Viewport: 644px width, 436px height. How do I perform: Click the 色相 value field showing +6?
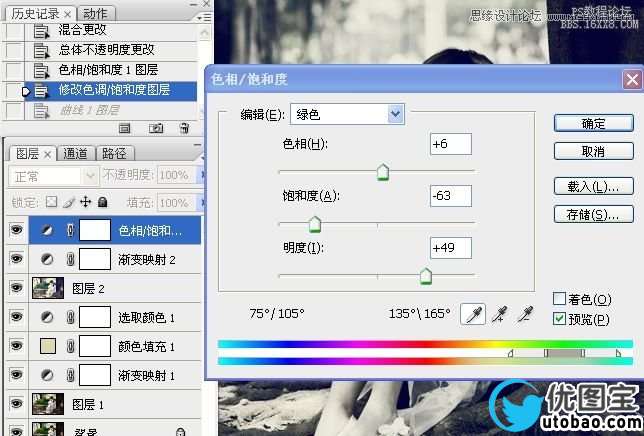(x=451, y=144)
